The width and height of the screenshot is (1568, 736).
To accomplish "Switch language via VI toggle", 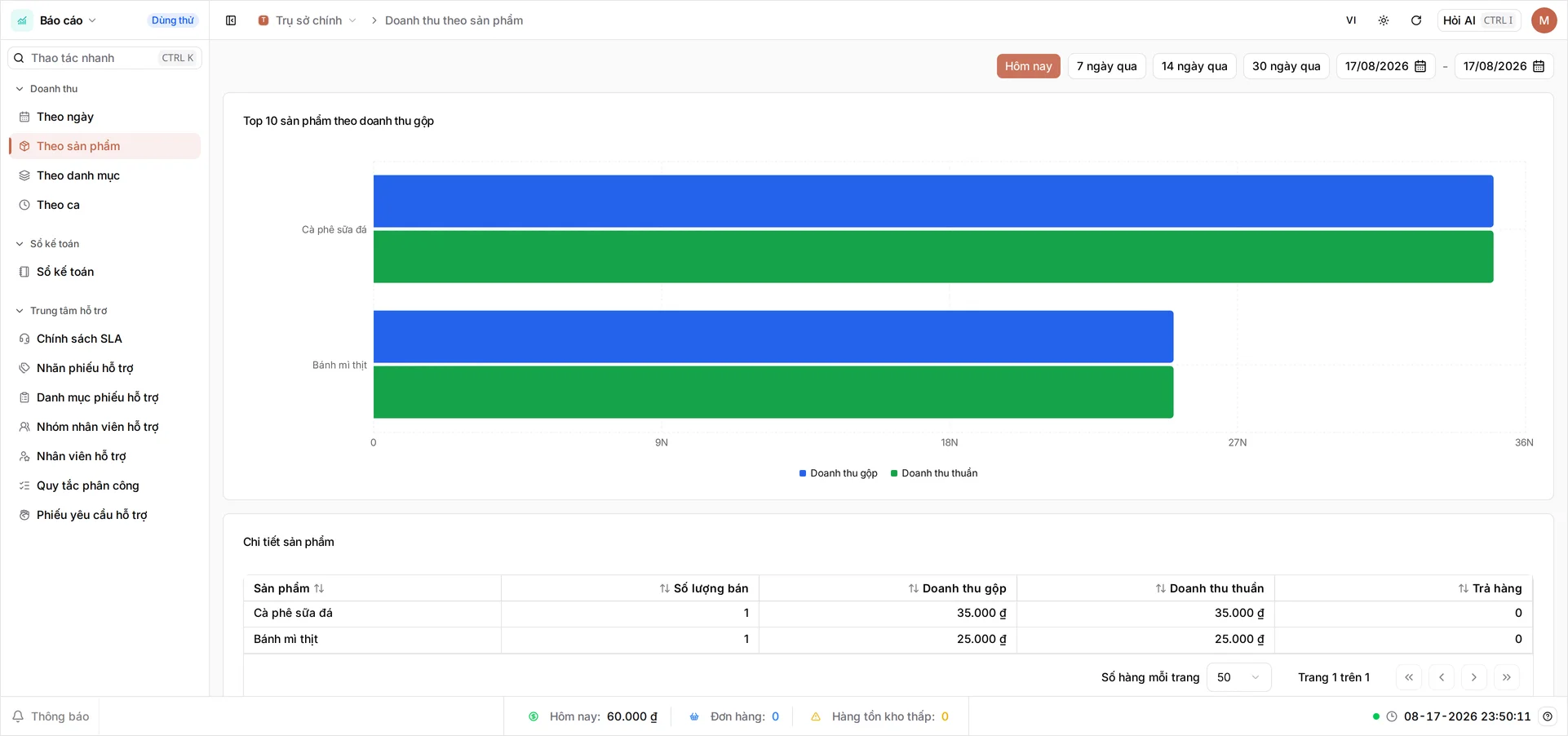I will point(1351,20).
